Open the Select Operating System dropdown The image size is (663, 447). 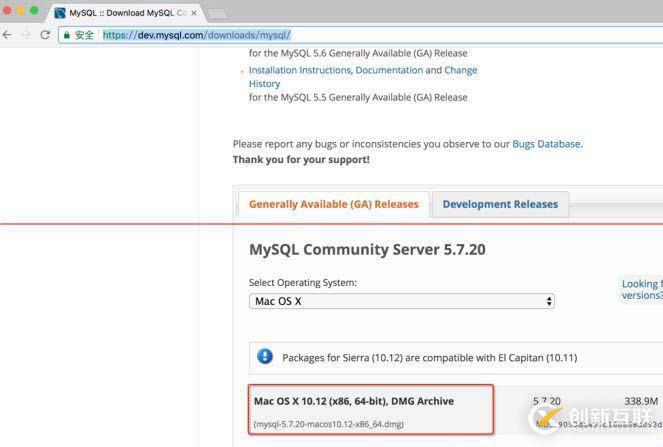(x=402, y=301)
